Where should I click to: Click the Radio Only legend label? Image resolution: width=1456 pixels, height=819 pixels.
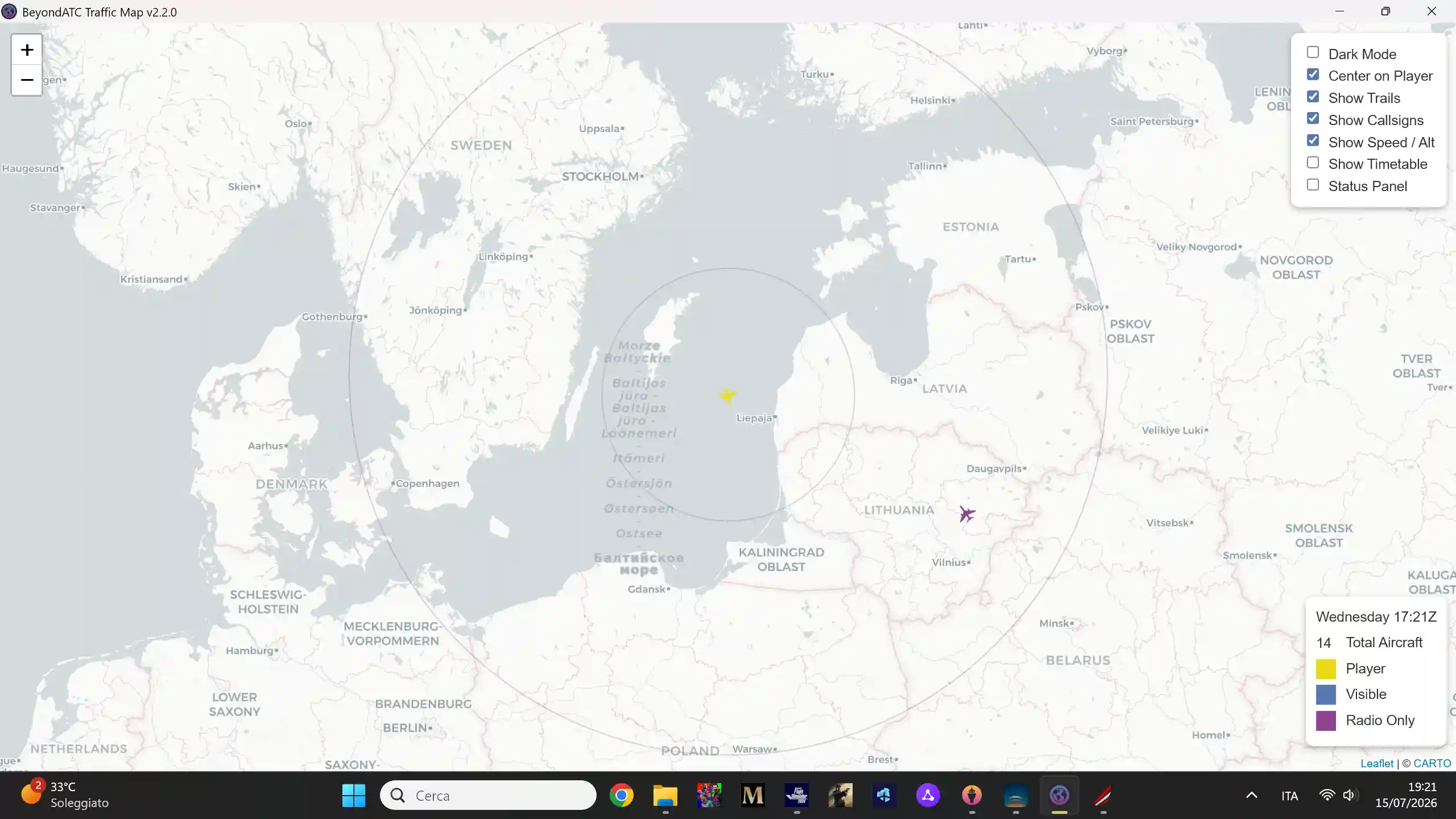[1380, 721]
